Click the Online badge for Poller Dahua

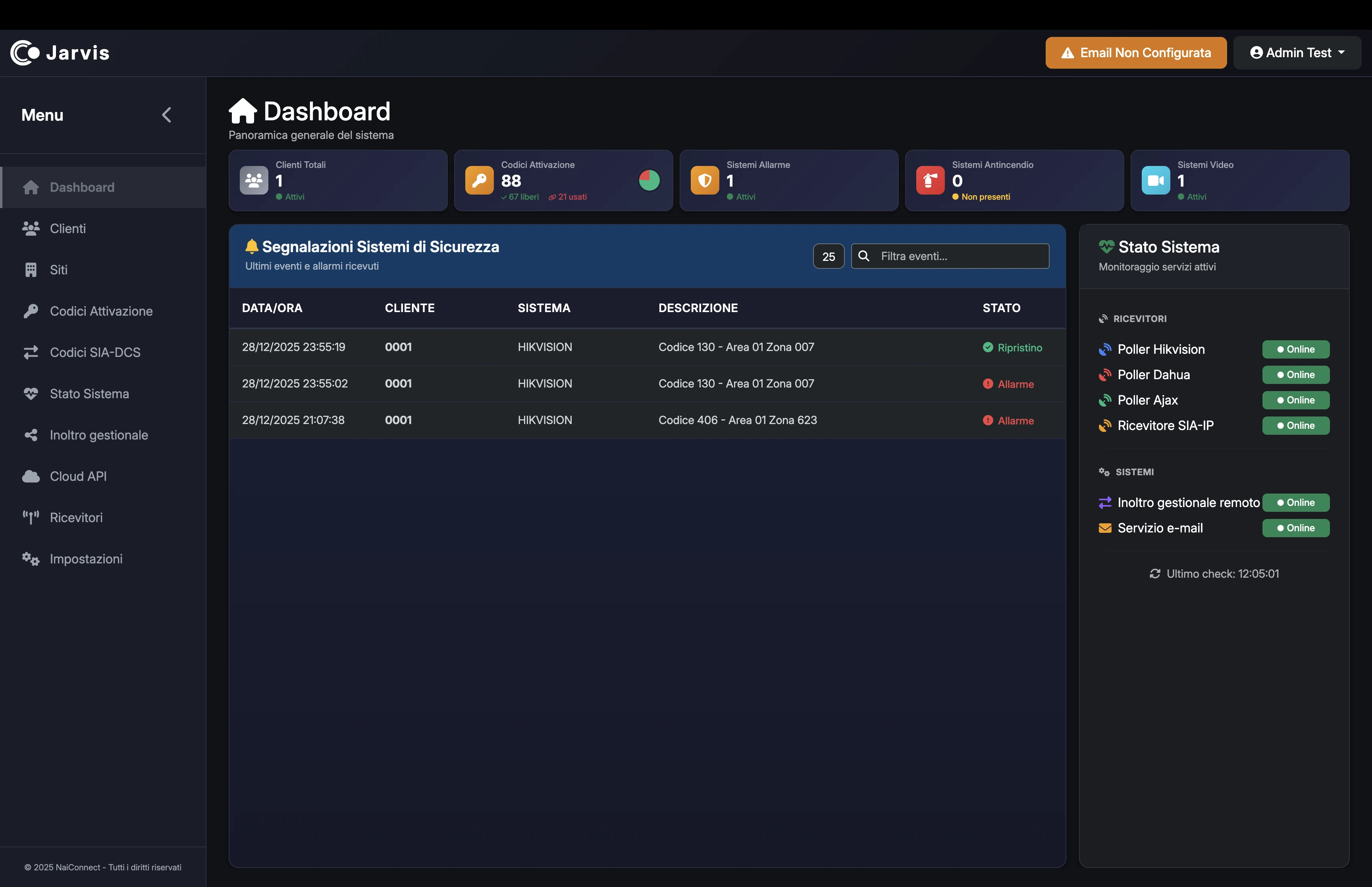[x=1295, y=375]
